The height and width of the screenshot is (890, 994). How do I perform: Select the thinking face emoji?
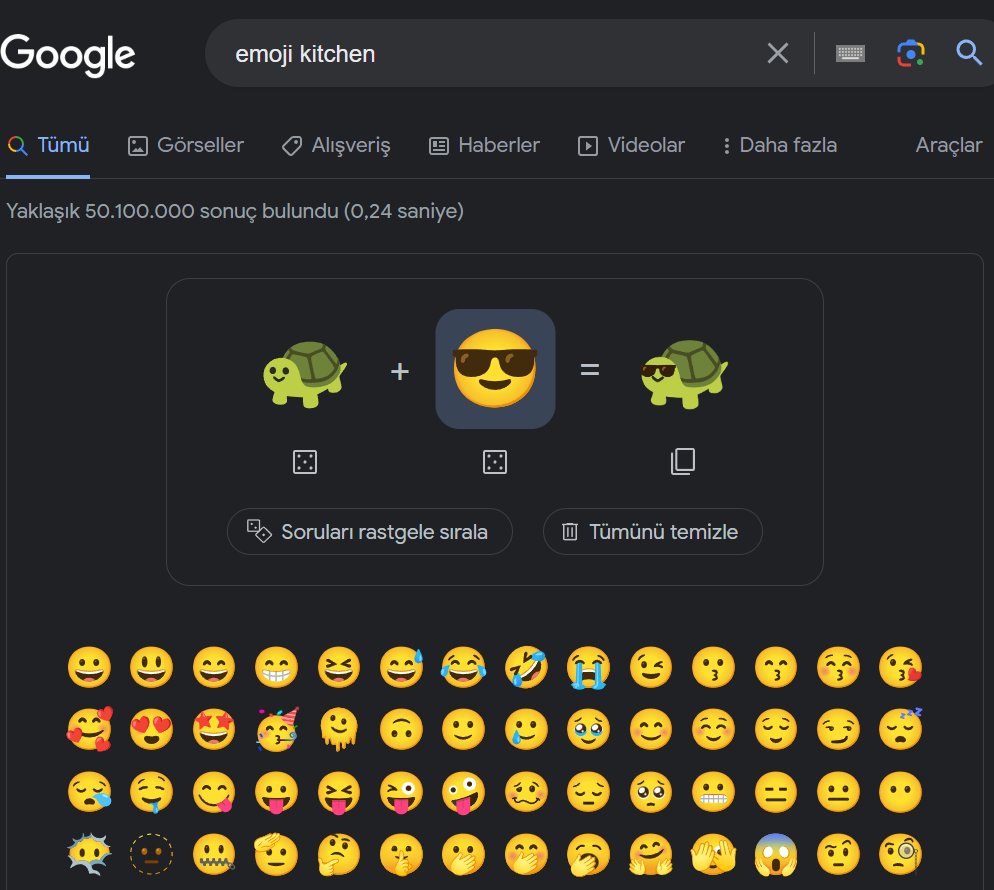(339, 854)
